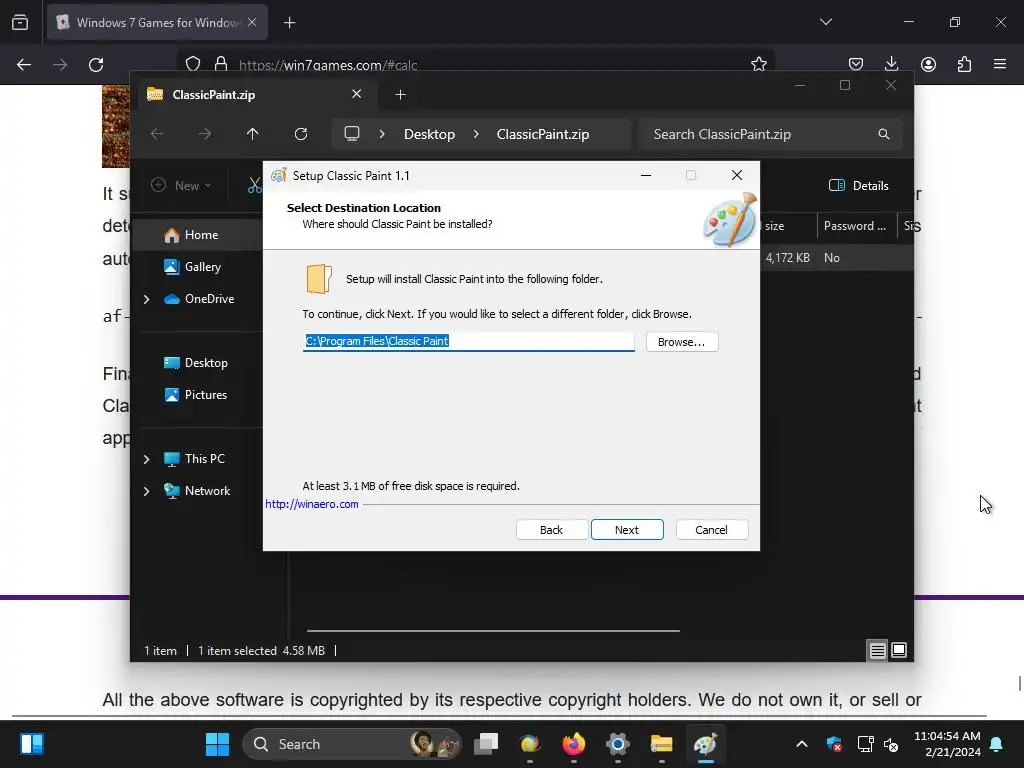Click the Explorer Up arrow button
This screenshot has width=1024, height=768.
(x=253, y=134)
